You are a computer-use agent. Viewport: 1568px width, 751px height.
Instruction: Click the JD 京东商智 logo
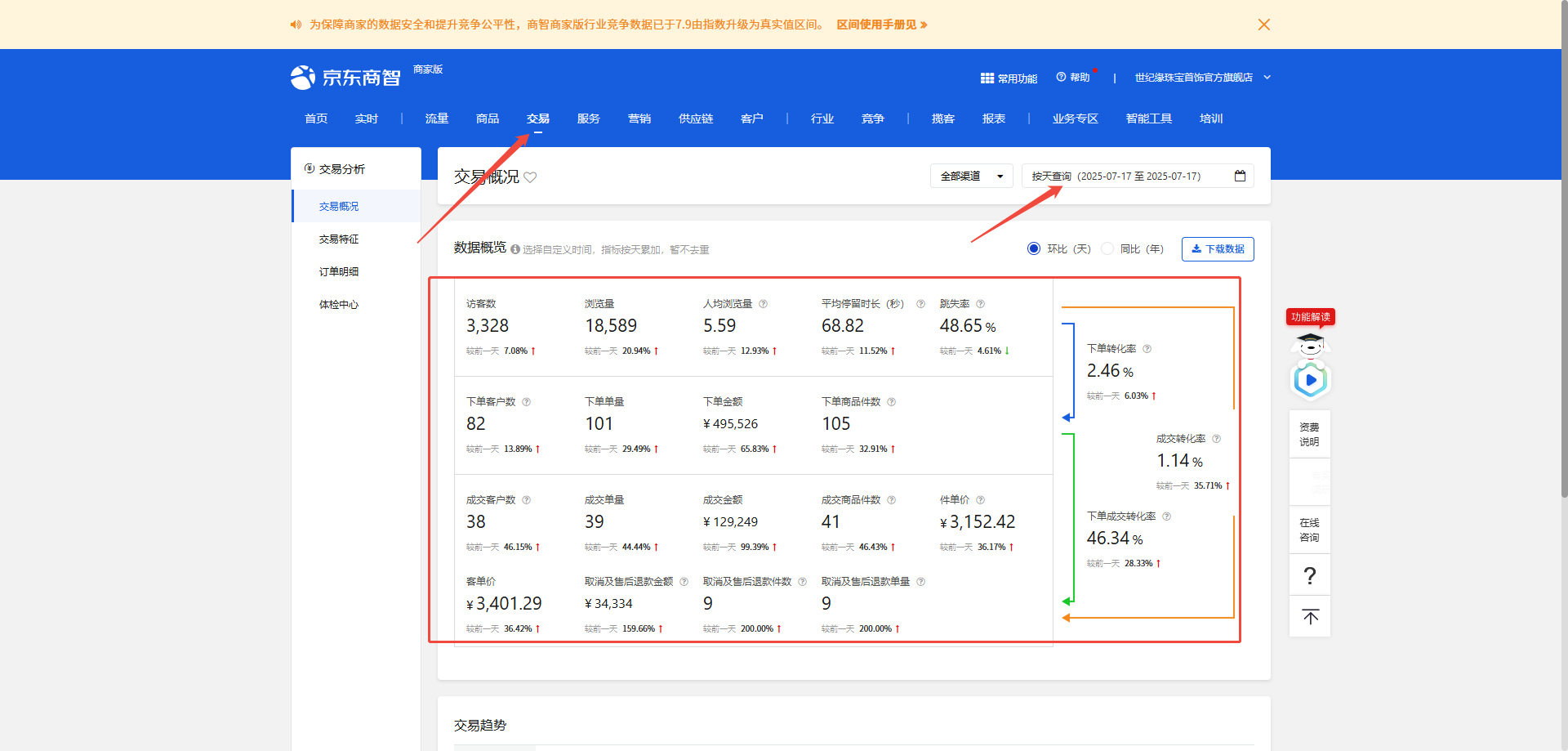coord(346,78)
